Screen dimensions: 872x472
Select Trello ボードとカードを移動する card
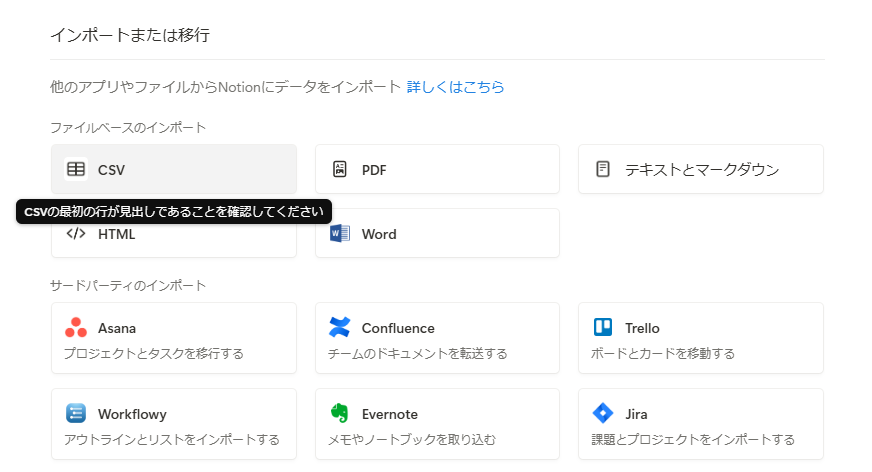click(x=701, y=338)
